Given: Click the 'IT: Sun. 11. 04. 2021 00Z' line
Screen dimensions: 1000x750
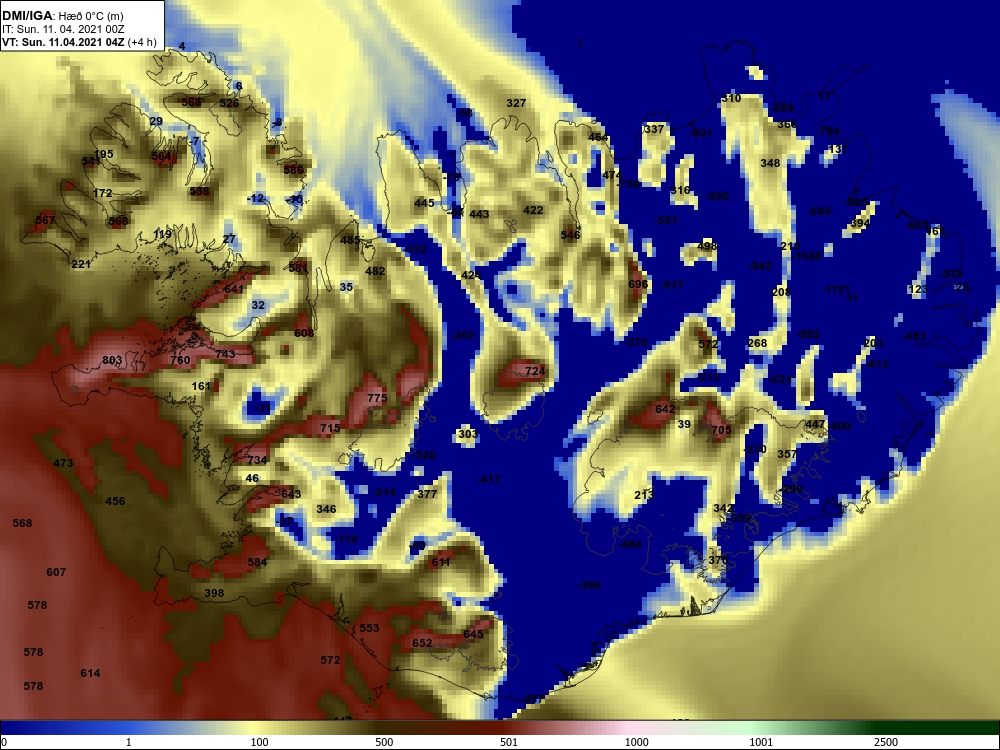Looking at the screenshot, I should pyautogui.click(x=62, y=29).
